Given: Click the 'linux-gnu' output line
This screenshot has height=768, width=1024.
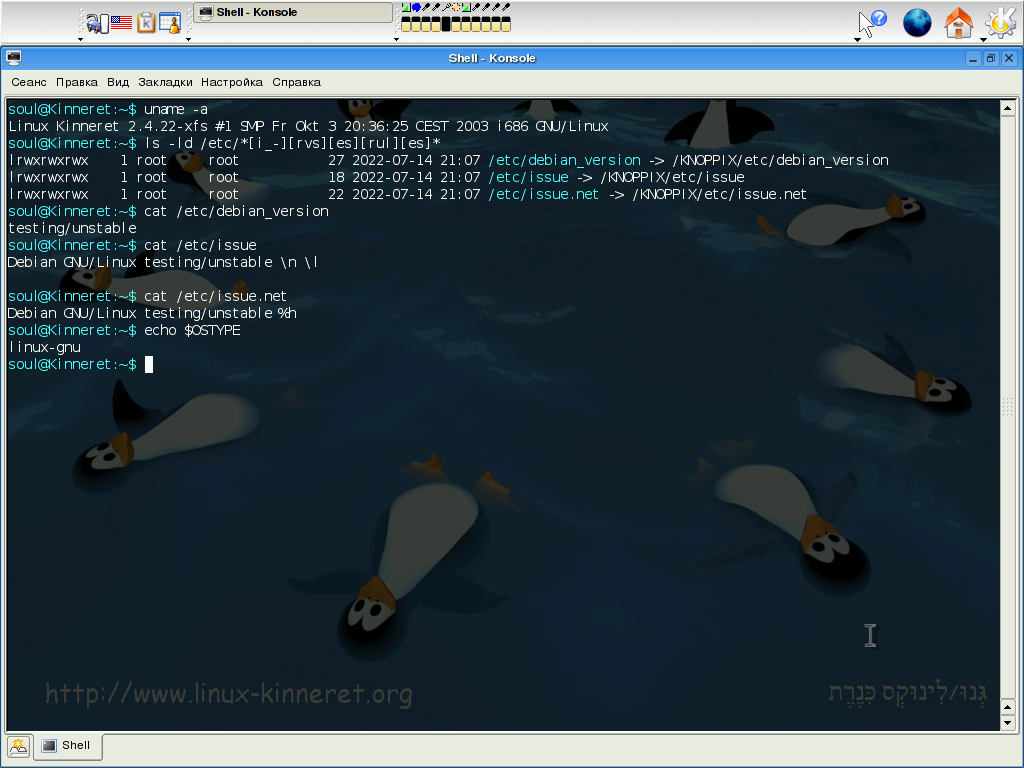Looking at the screenshot, I should (x=44, y=347).
